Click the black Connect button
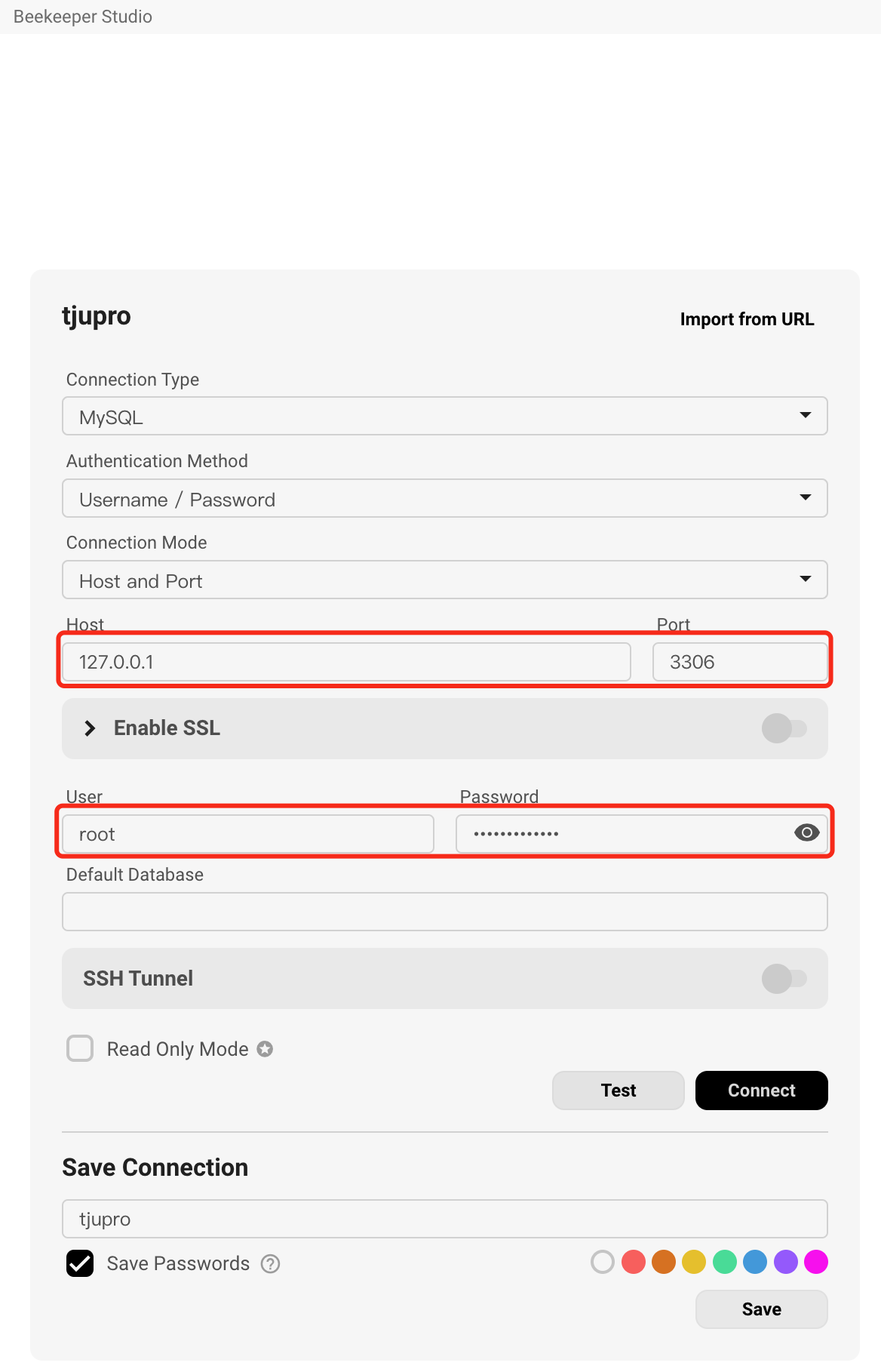The image size is (881, 1372). (762, 1091)
